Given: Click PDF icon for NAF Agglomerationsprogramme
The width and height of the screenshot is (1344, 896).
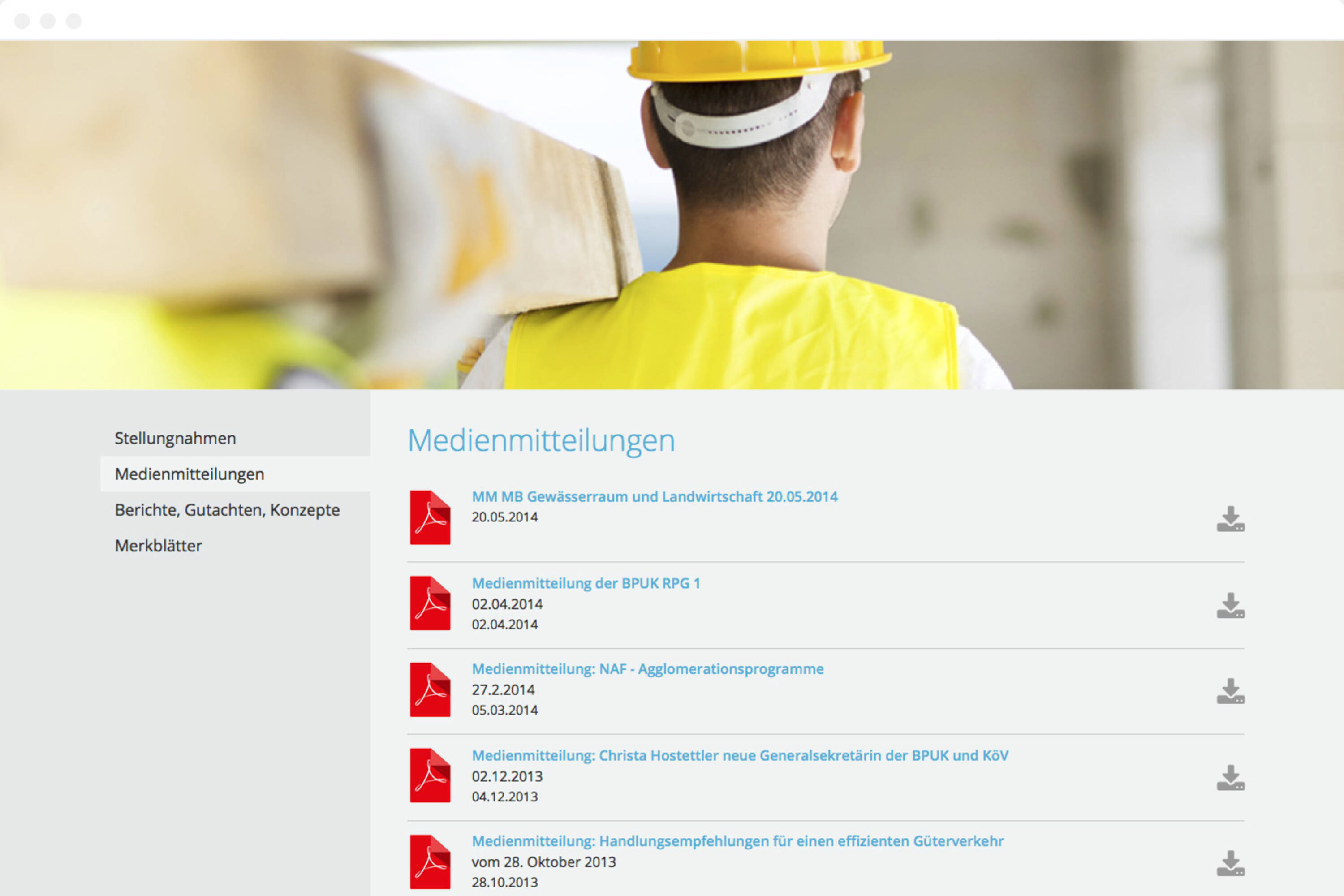Looking at the screenshot, I should point(430,690).
